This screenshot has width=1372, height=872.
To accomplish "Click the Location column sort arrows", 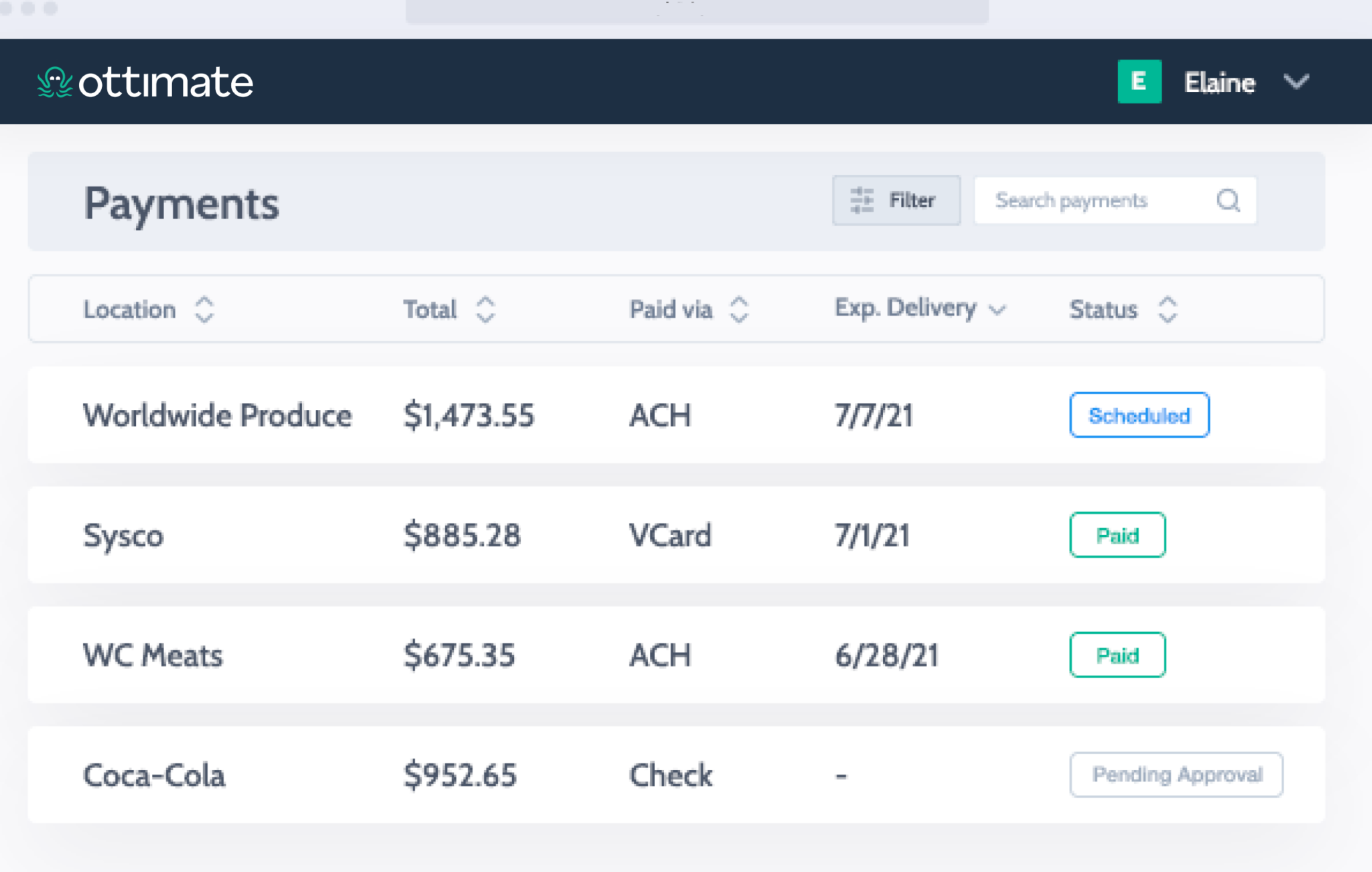I will 203,309.
